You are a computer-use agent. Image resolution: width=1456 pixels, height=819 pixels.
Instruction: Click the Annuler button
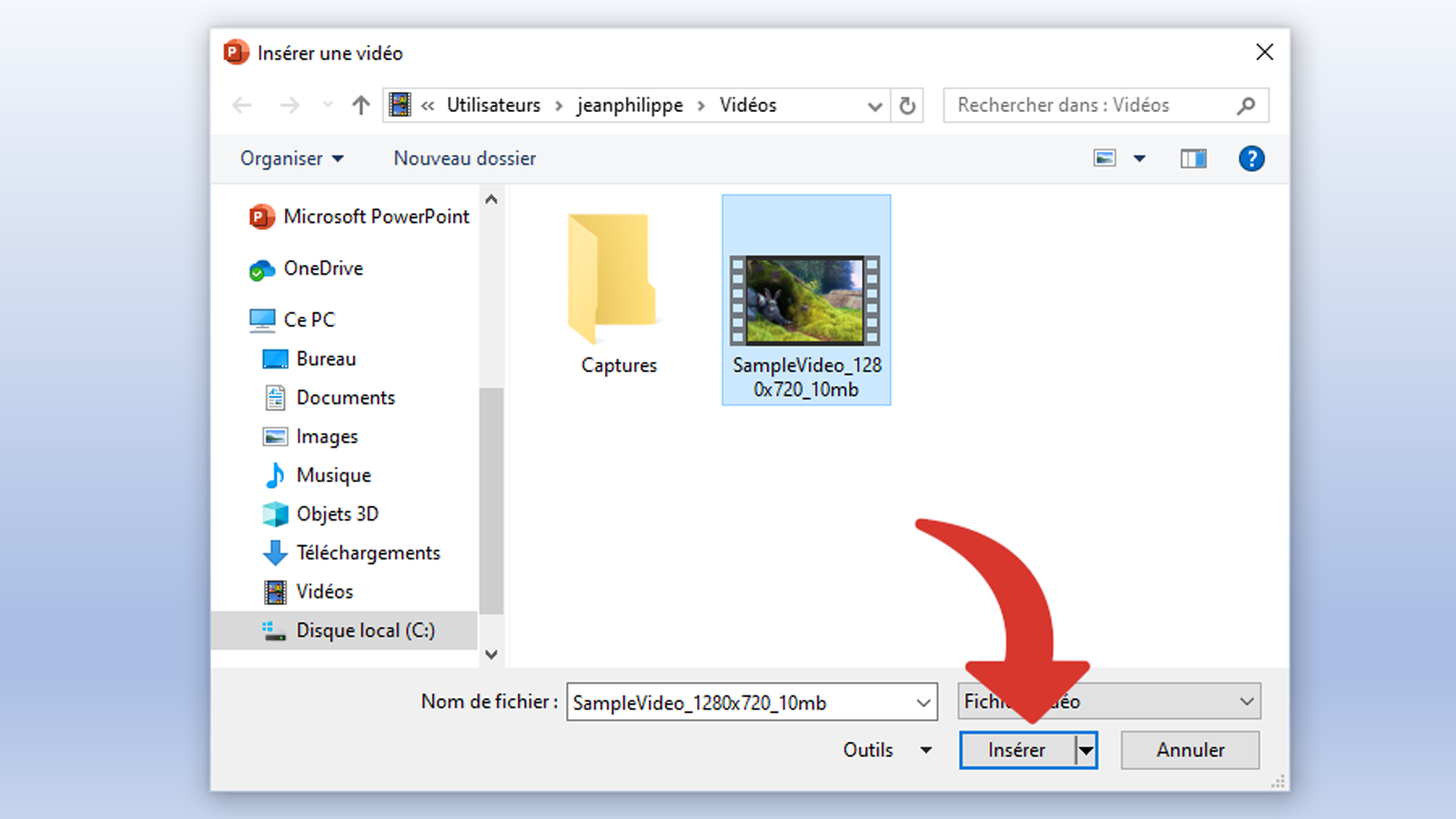pos(1190,750)
